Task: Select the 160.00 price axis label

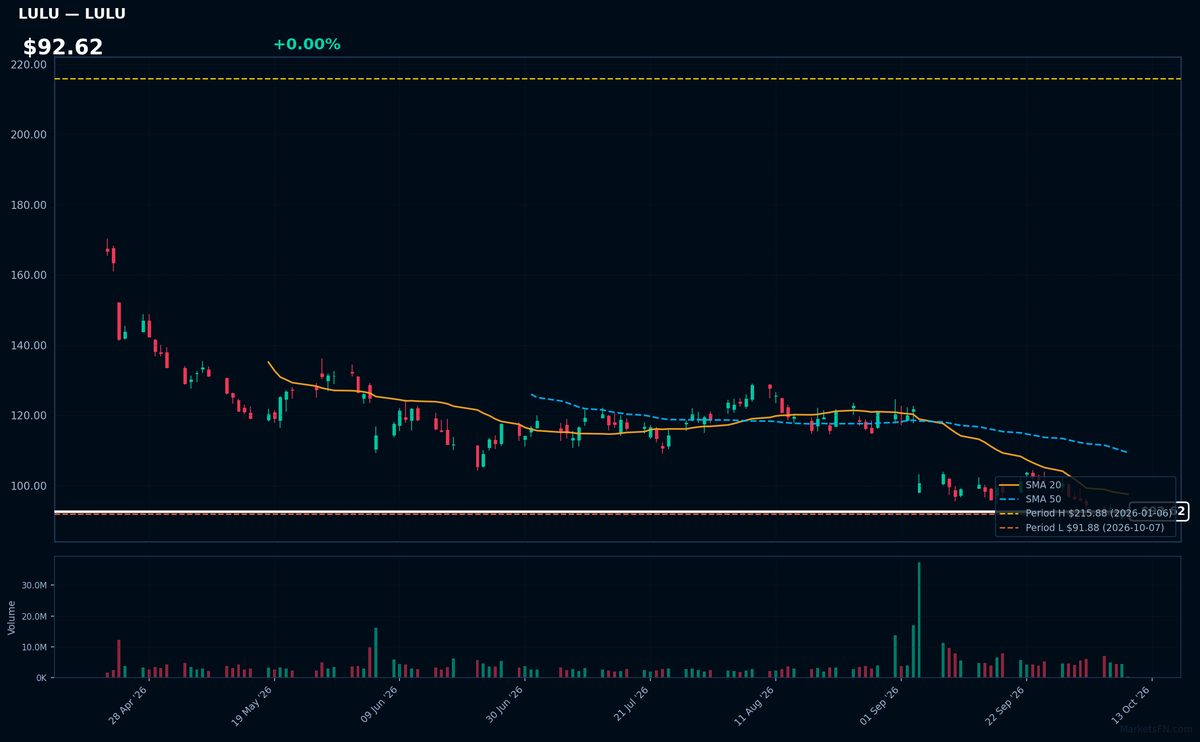Action: click(28, 275)
